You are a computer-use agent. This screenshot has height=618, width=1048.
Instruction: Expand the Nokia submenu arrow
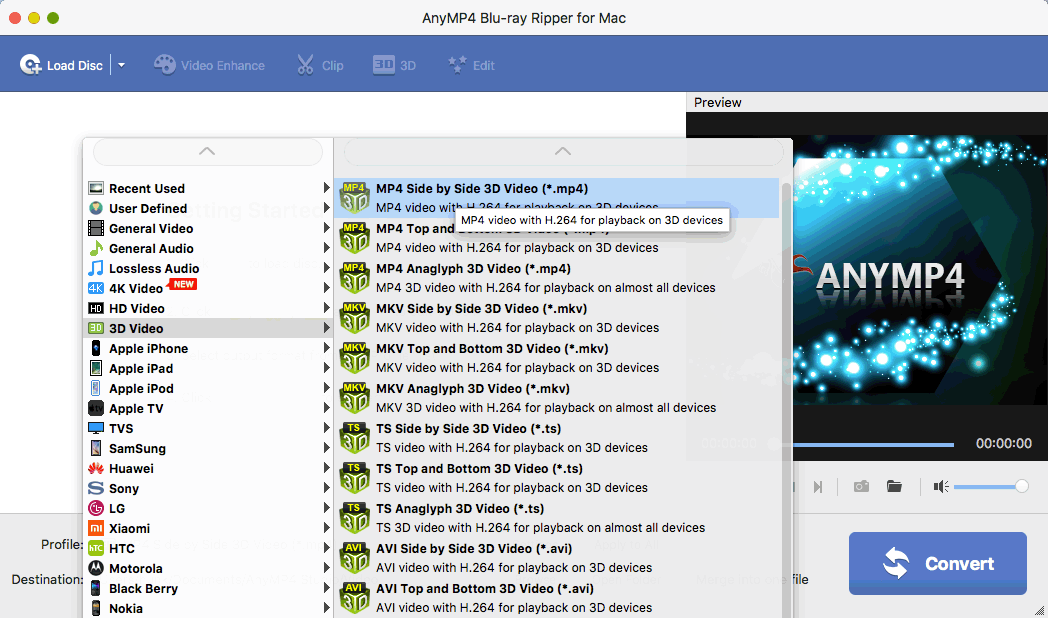tap(326, 609)
